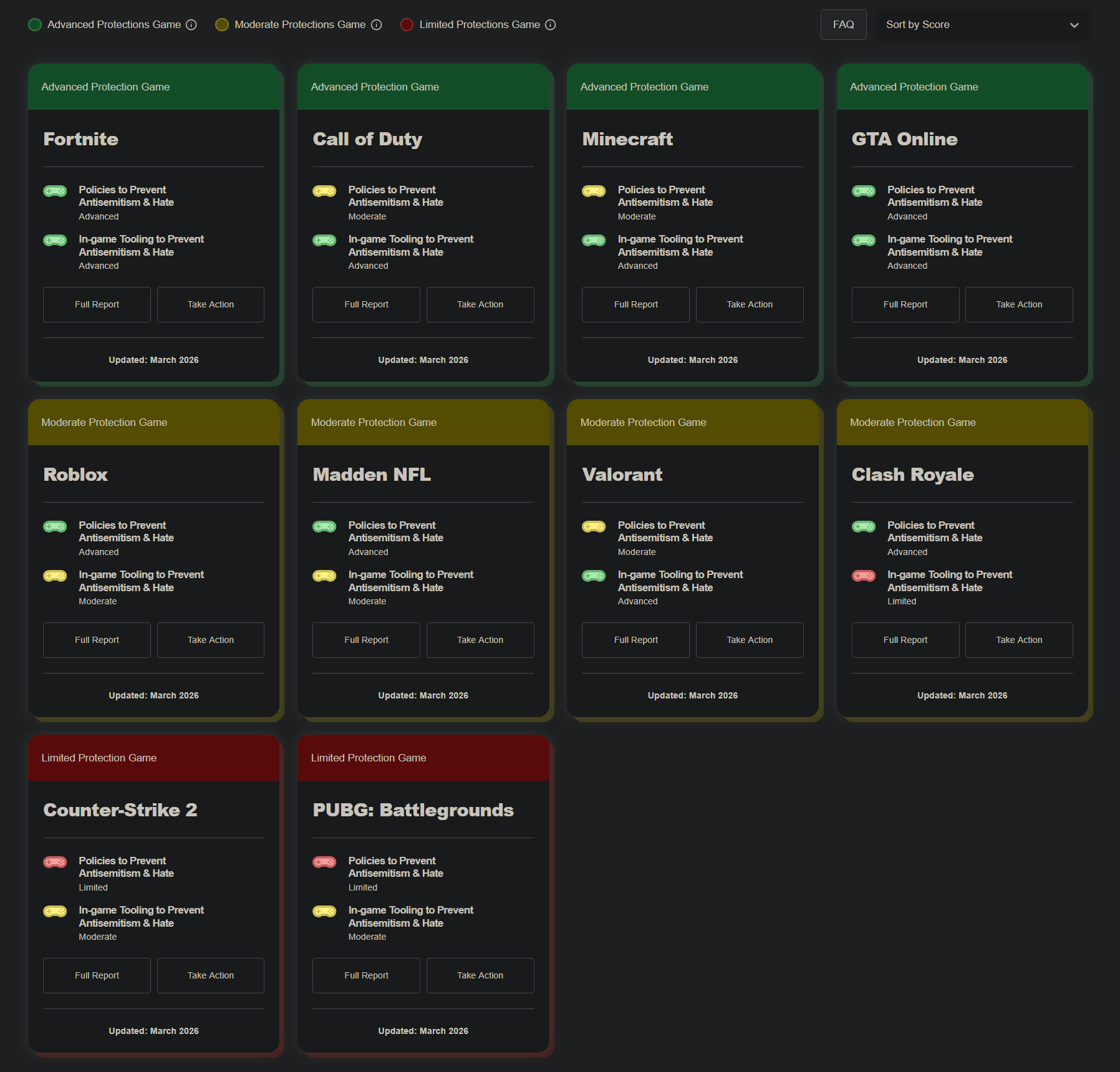Open the Sort by Score dropdown
Image resolution: width=1120 pixels, height=1072 pixels.
click(984, 25)
